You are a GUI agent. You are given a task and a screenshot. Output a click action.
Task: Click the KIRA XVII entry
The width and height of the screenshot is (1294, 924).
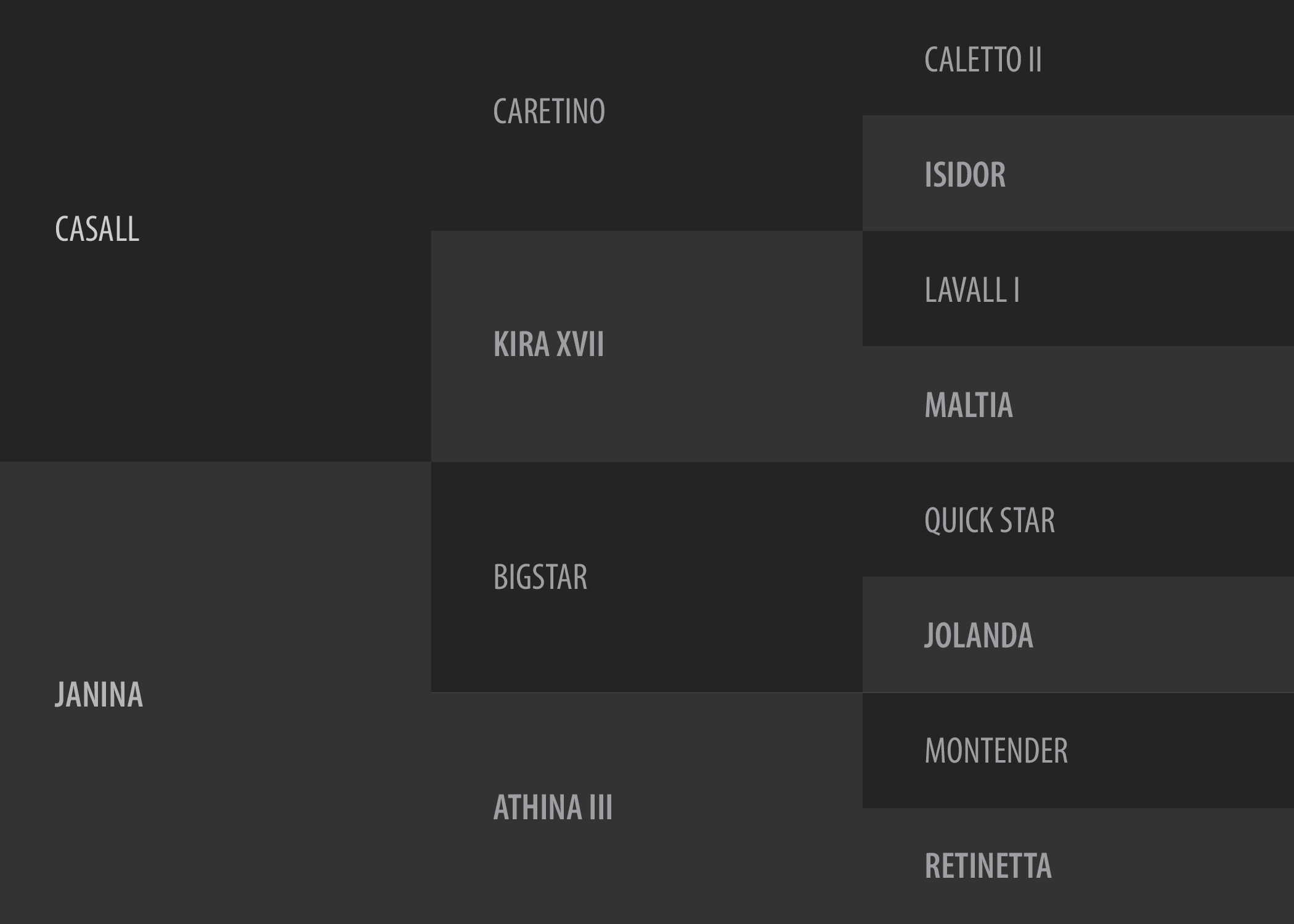coord(548,344)
